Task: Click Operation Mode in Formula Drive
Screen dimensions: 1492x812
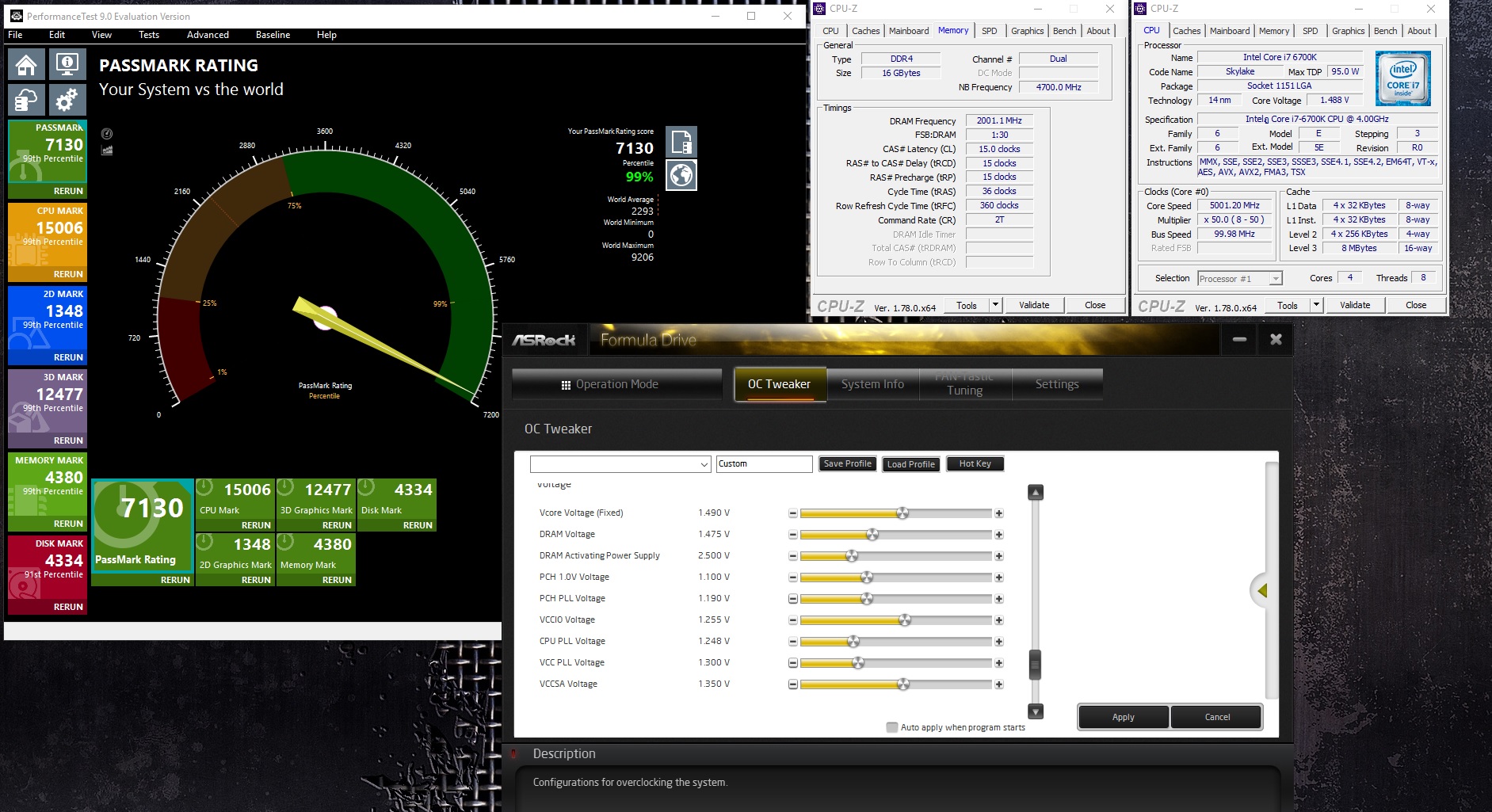Action: pos(616,384)
